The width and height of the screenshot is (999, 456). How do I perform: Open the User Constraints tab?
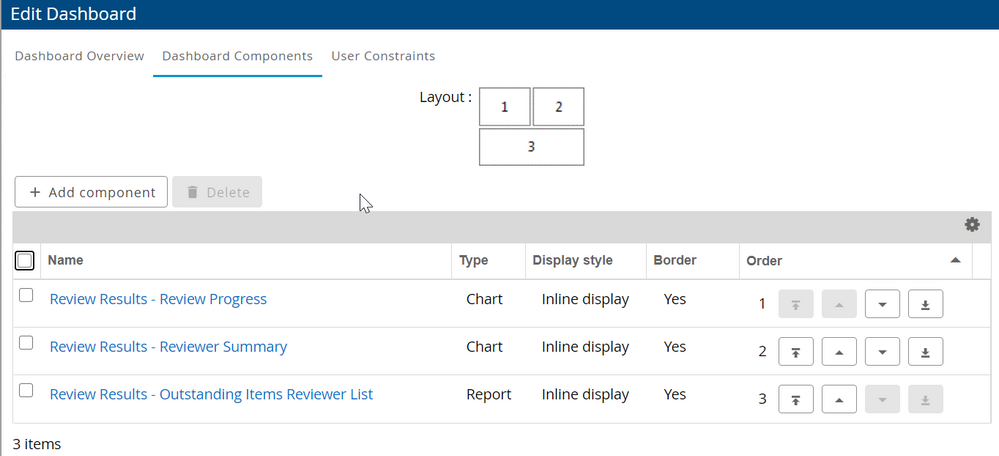click(383, 56)
